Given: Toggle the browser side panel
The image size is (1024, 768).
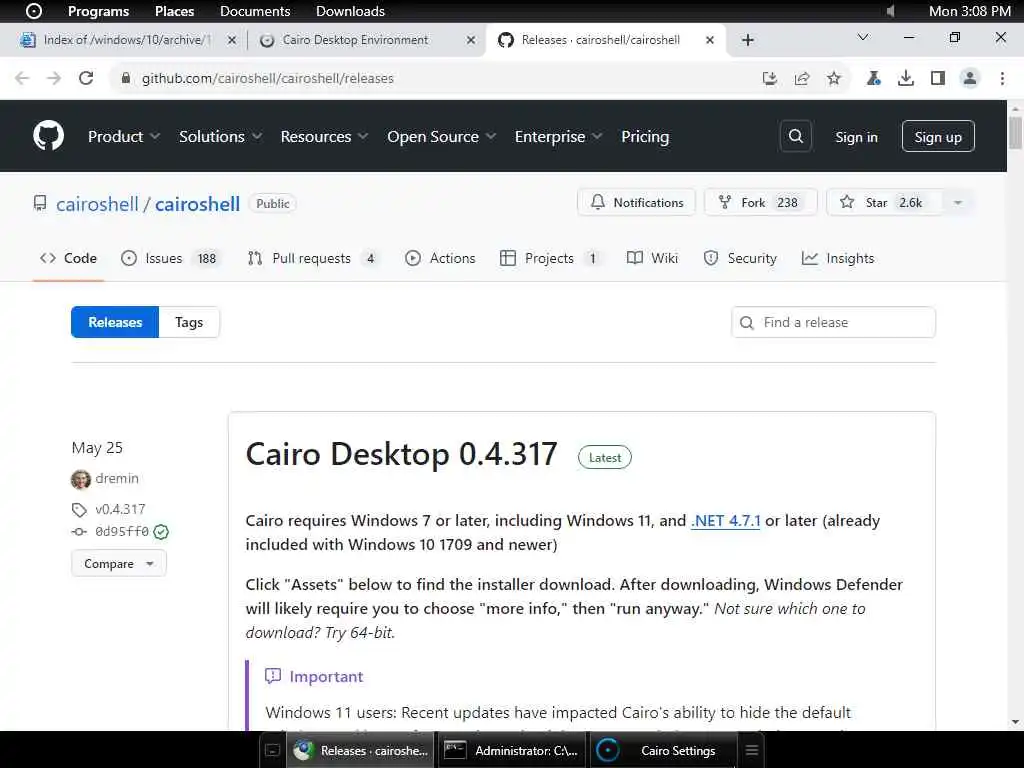Looking at the screenshot, I should tap(938, 78).
